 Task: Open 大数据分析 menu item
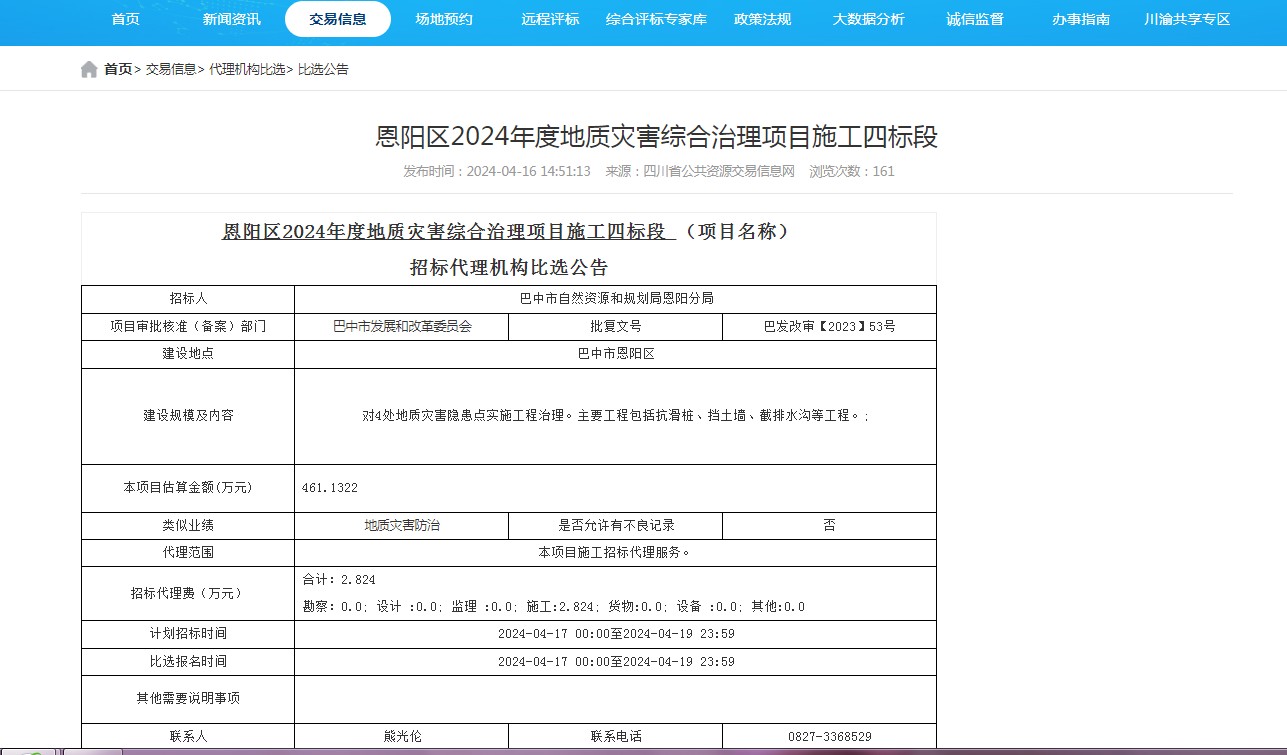tap(868, 19)
